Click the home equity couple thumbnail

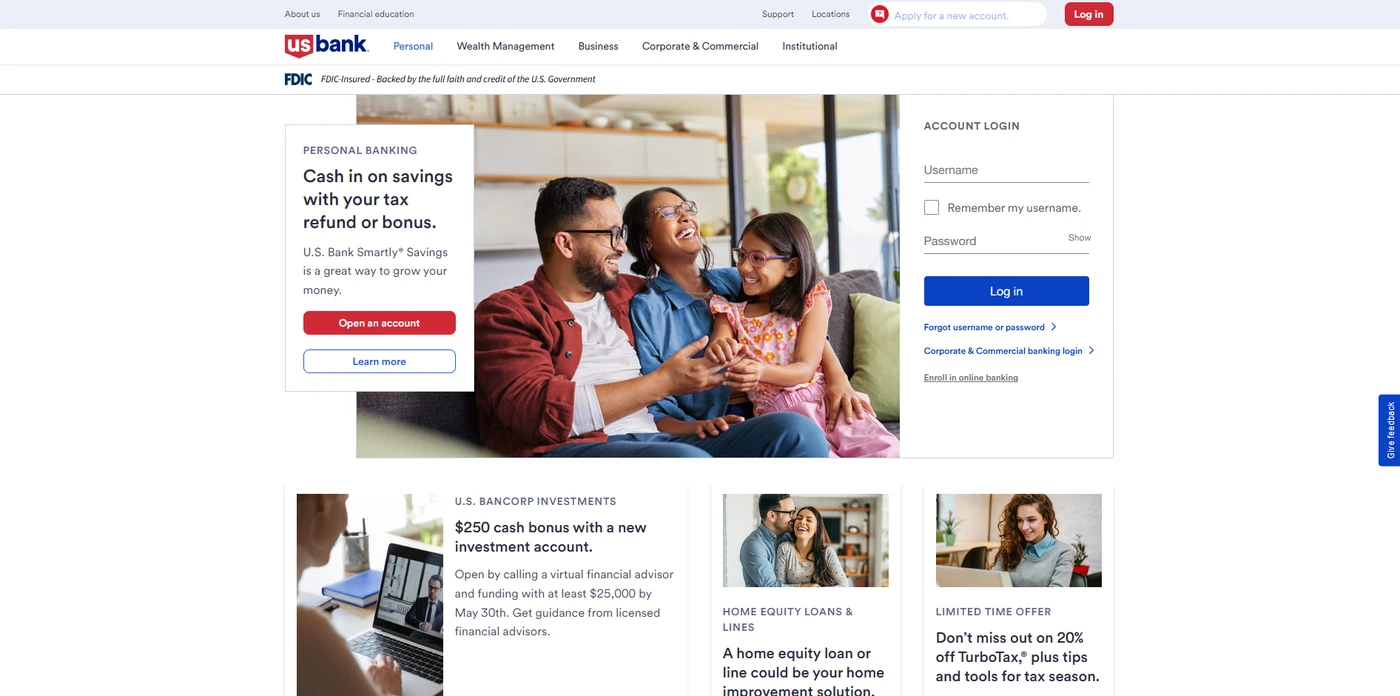click(806, 540)
